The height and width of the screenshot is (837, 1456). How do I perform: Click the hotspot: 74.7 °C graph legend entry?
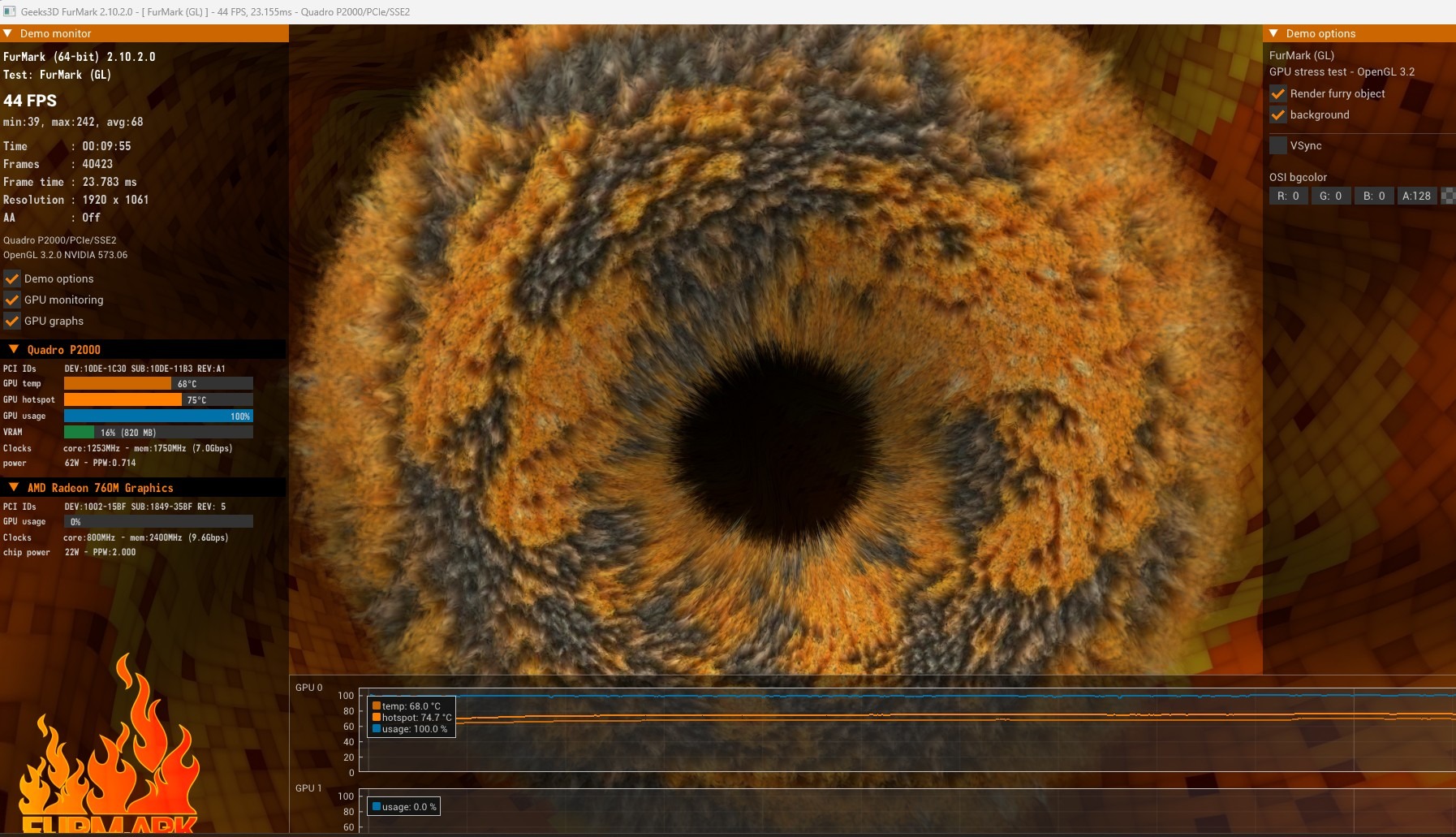412,718
